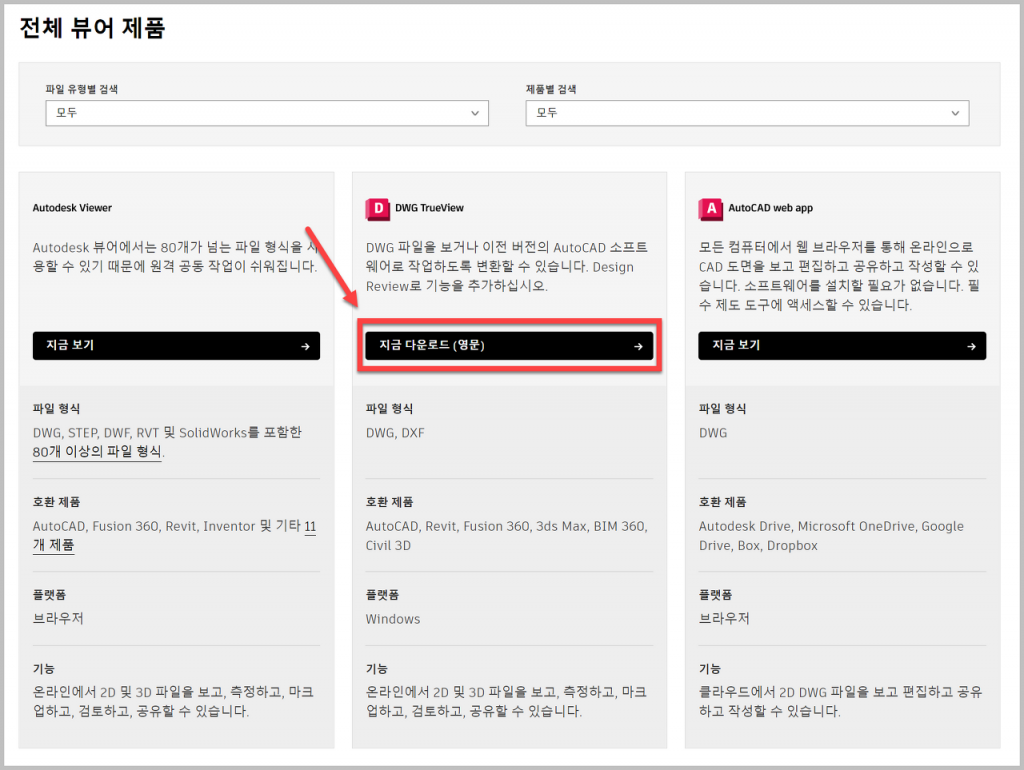
Task: Click the DWG TrueView red D icon
Action: pyautogui.click(x=377, y=208)
